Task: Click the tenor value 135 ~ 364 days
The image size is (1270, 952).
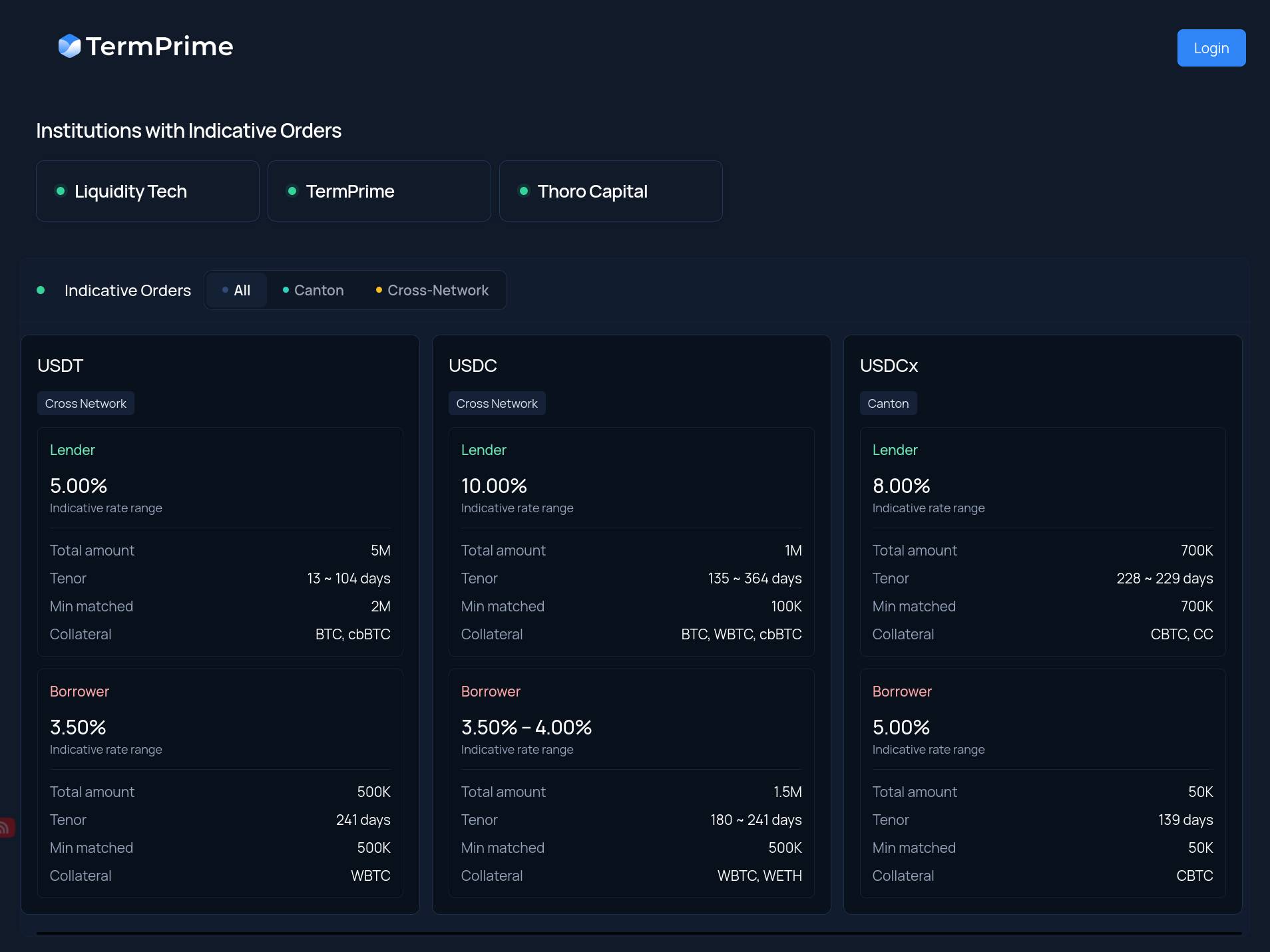Action: point(755,578)
